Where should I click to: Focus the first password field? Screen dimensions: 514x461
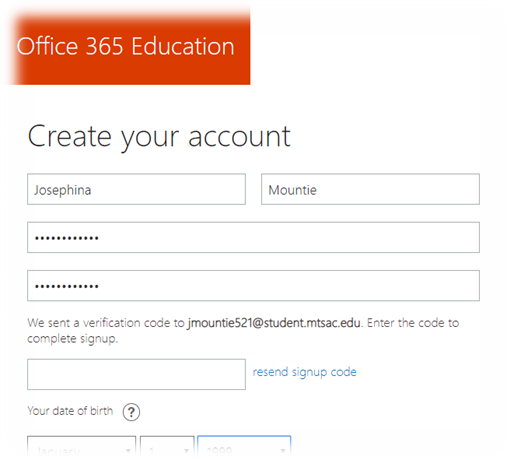point(253,237)
